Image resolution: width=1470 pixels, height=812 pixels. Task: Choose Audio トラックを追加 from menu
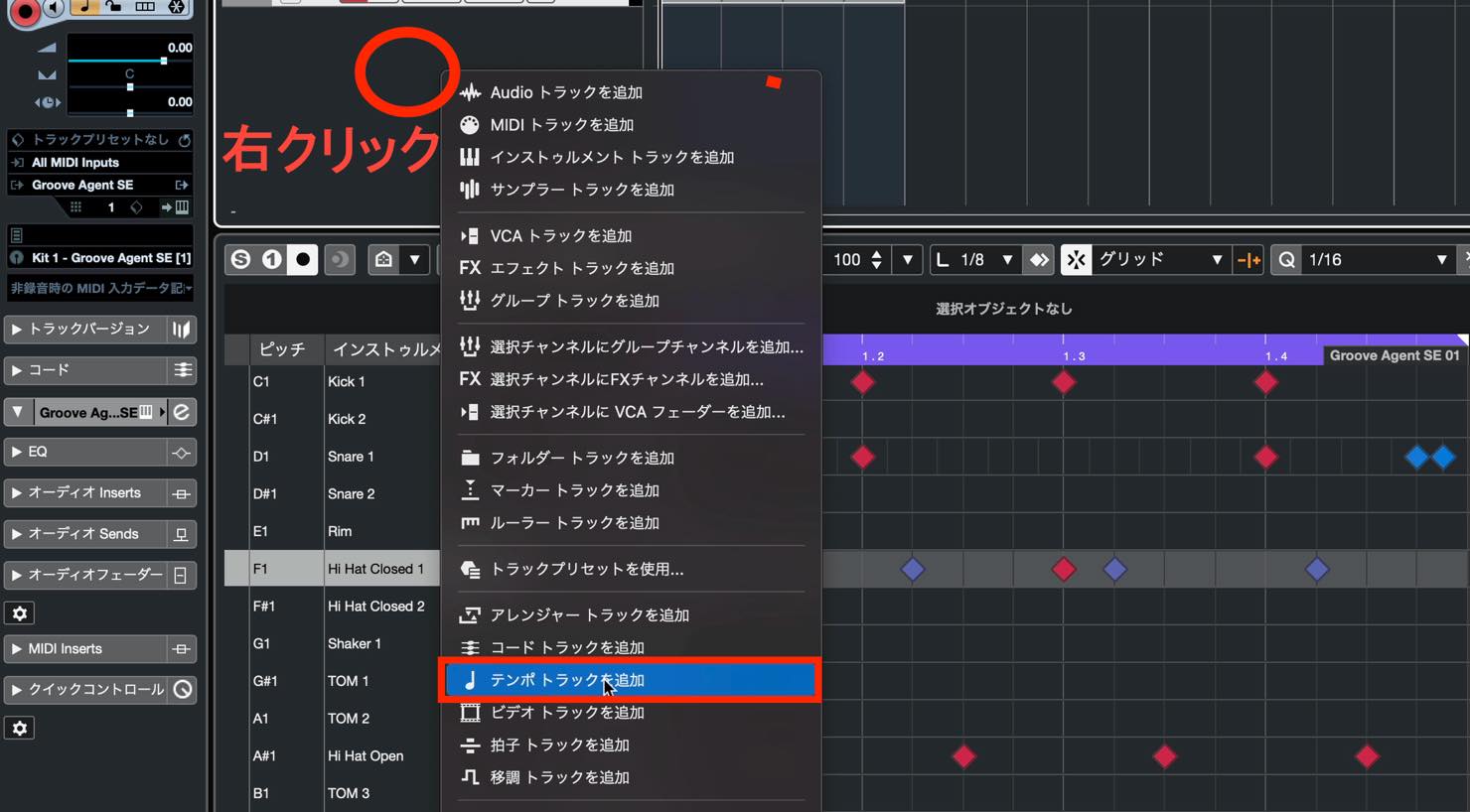point(631,92)
